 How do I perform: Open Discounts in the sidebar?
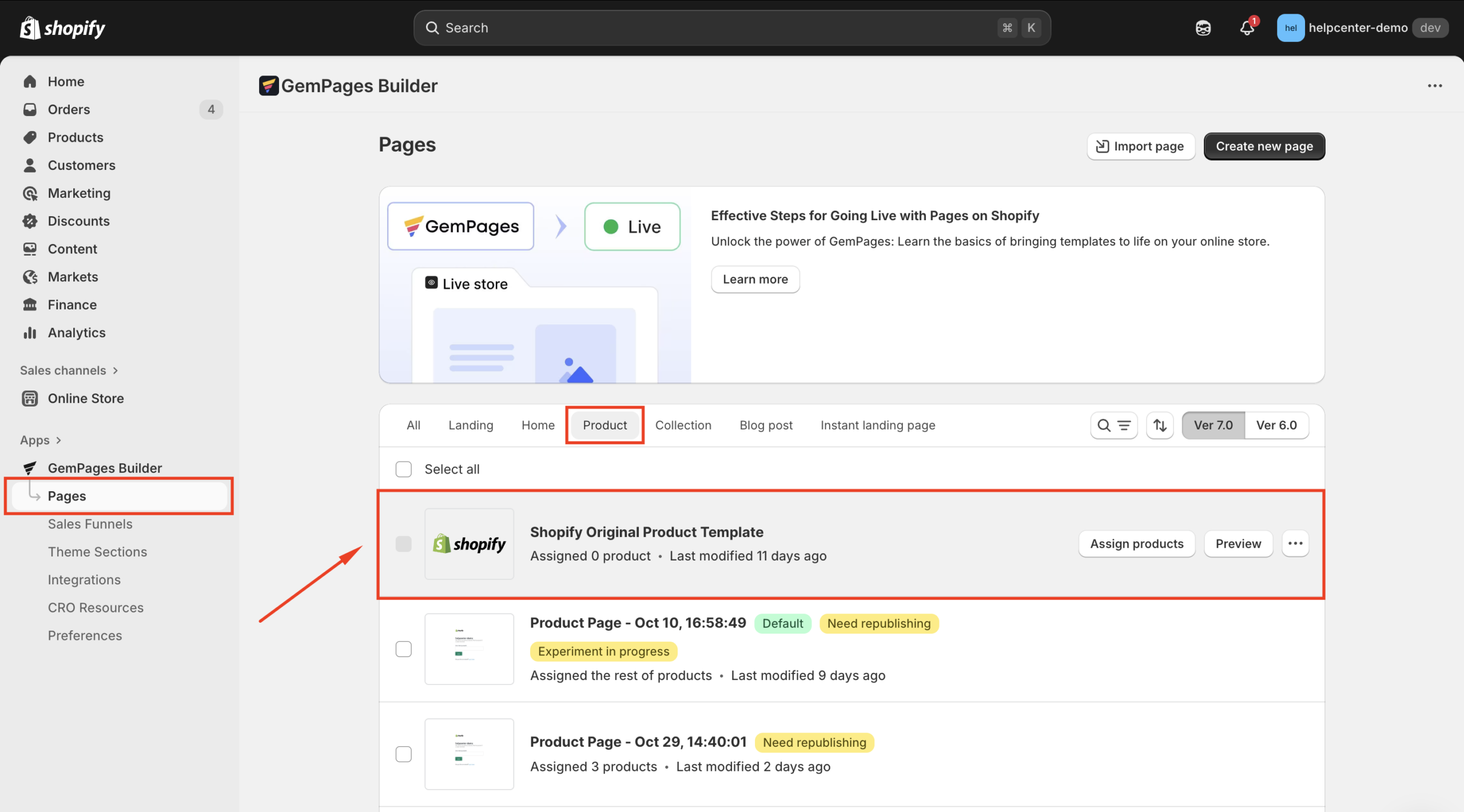point(78,221)
